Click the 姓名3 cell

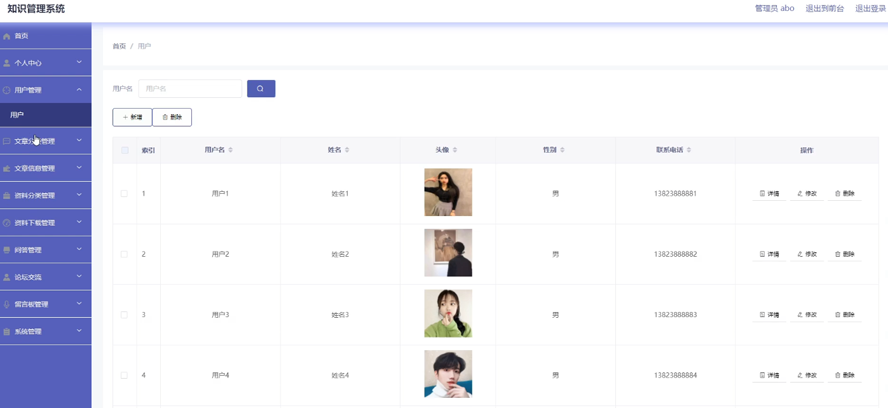(x=340, y=315)
